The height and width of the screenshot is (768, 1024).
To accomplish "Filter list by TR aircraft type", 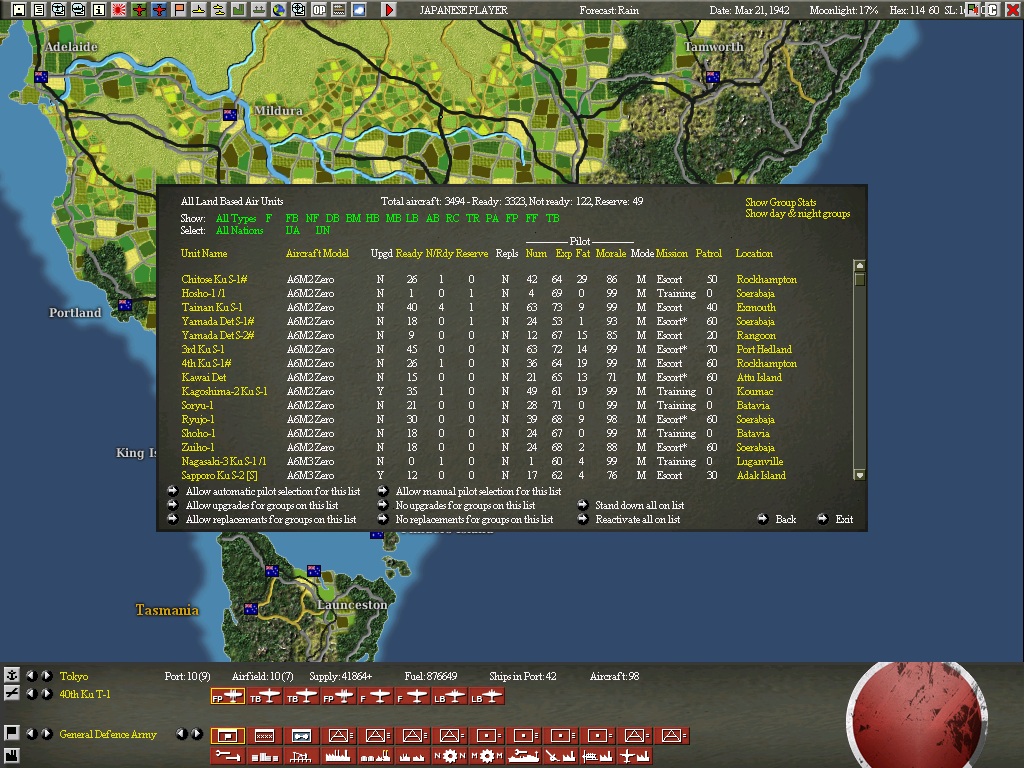I will pyautogui.click(x=473, y=218).
